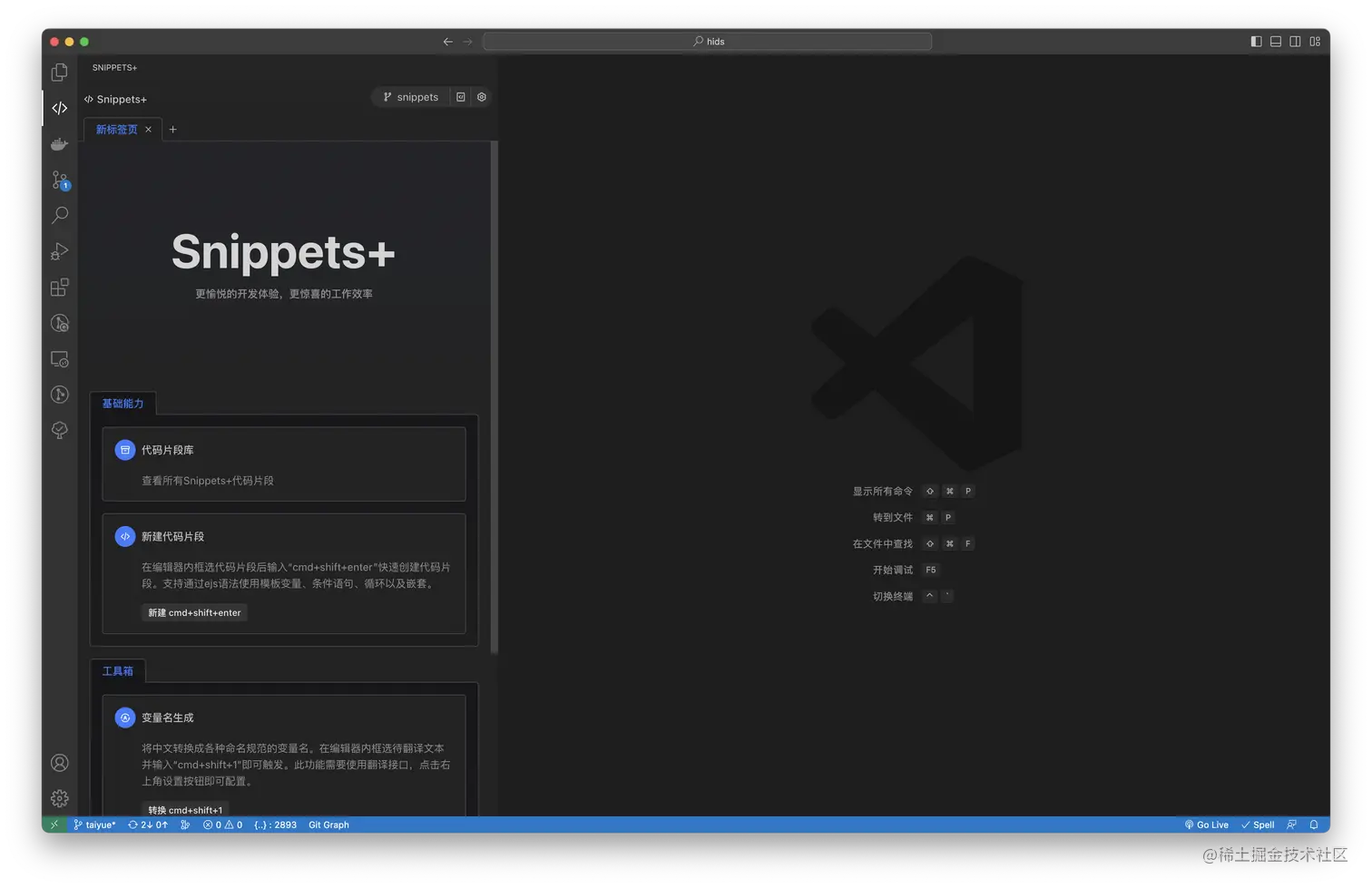Open the Explorer view in activity bar
Screen dimensions: 1372x888
[x=60, y=72]
